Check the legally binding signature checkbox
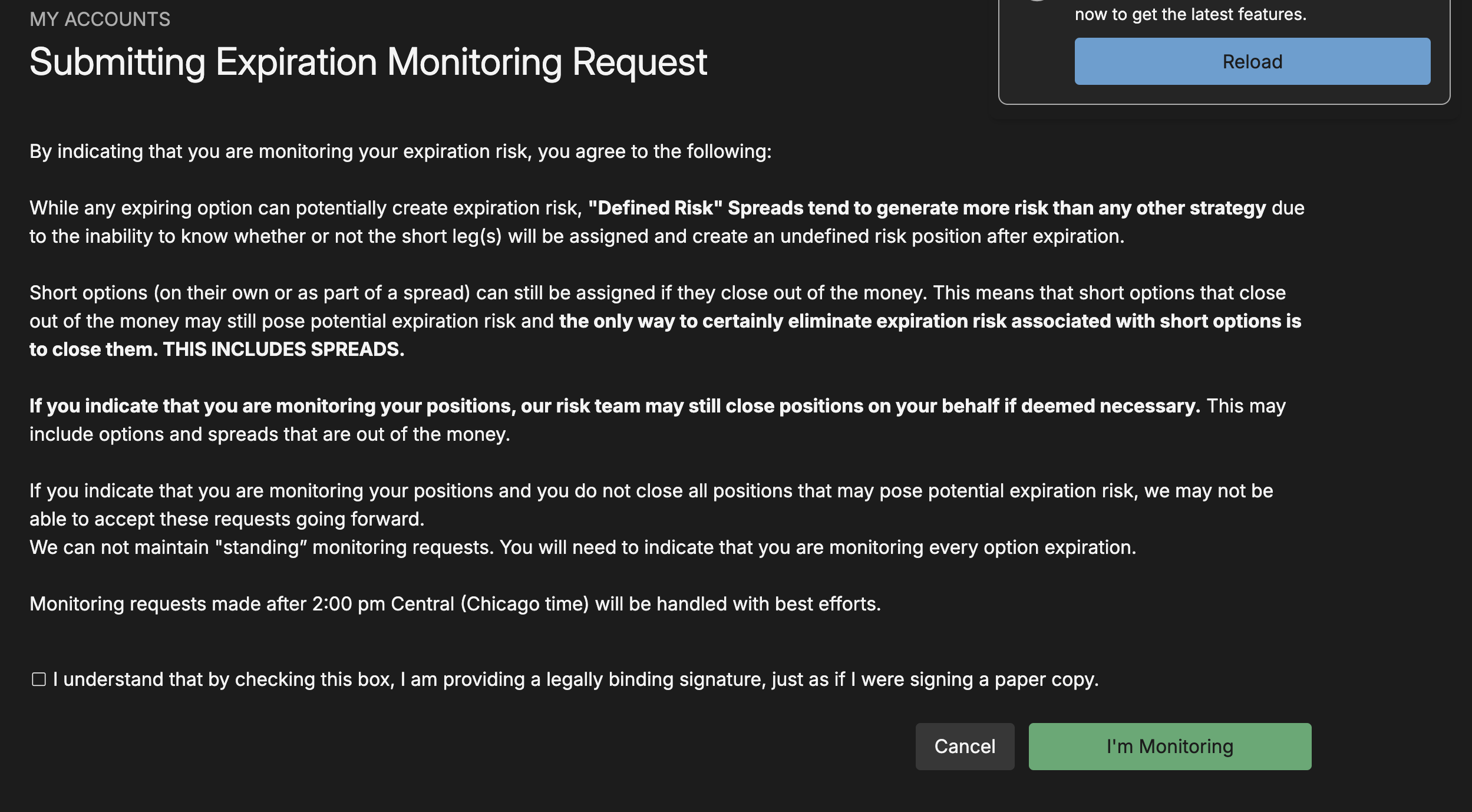Image resolution: width=1472 pixels, height=812 pixels. (x=39, y=679)
